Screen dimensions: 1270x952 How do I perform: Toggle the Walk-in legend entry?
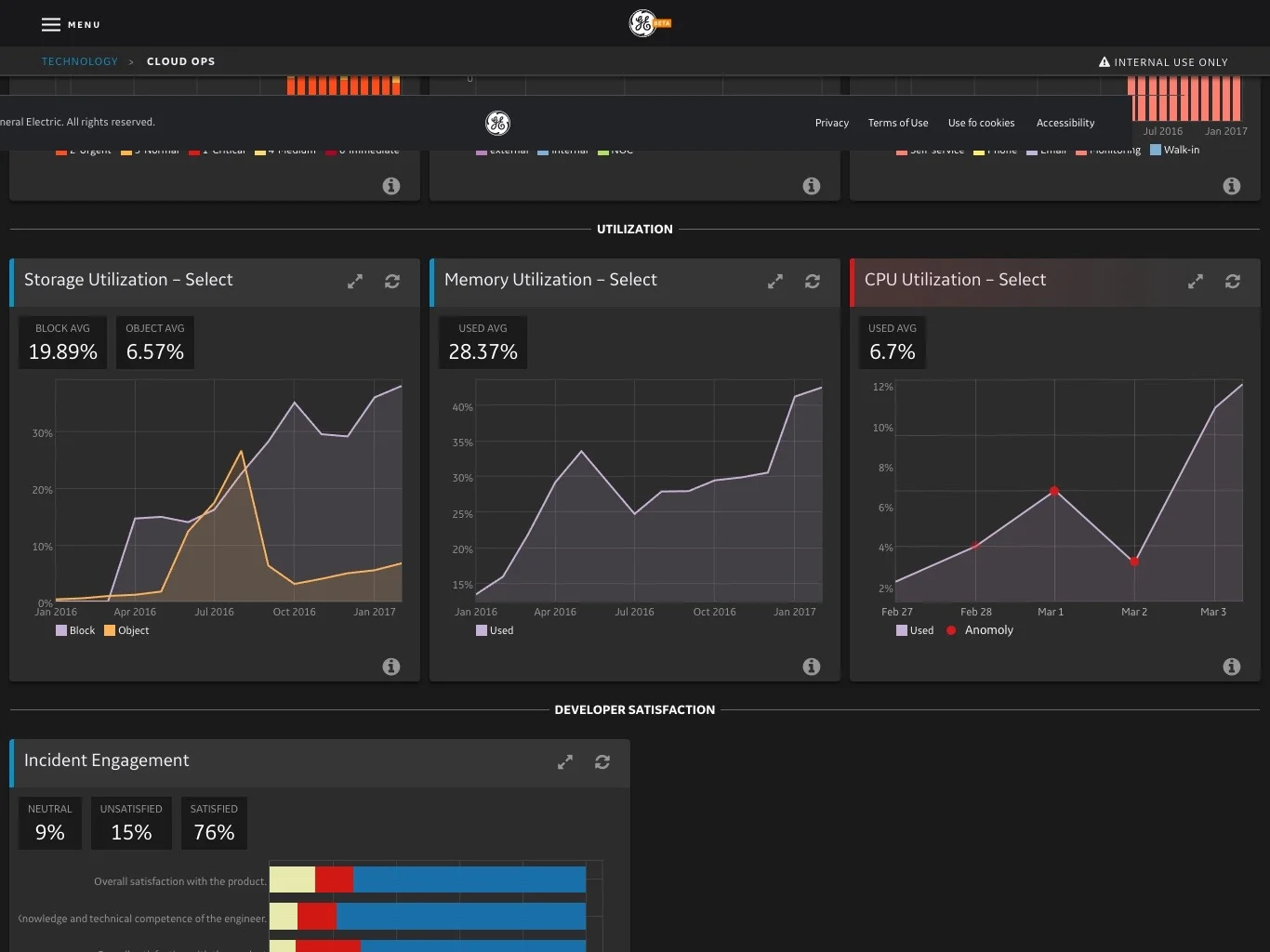[x=1175, y=150]
